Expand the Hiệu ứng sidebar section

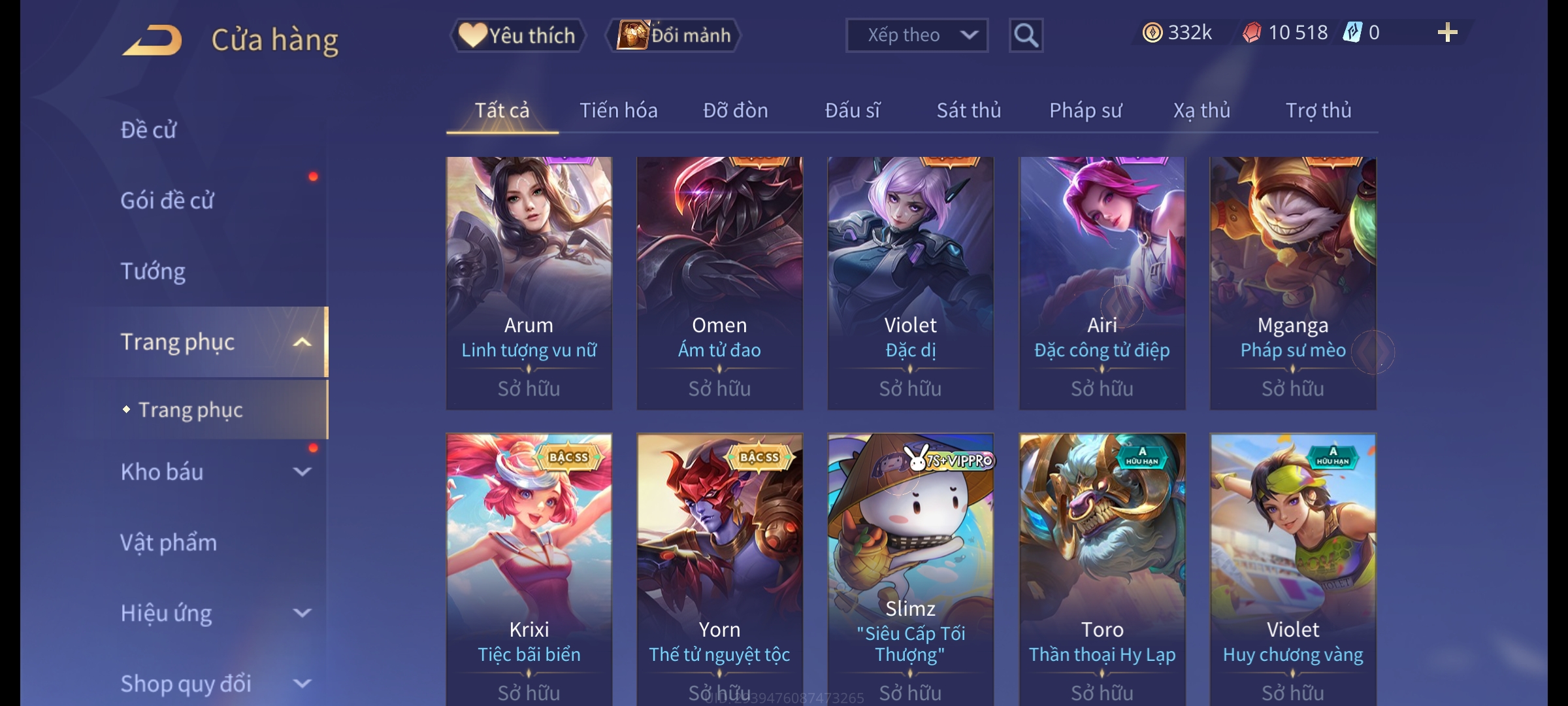[x=302, y=613]
